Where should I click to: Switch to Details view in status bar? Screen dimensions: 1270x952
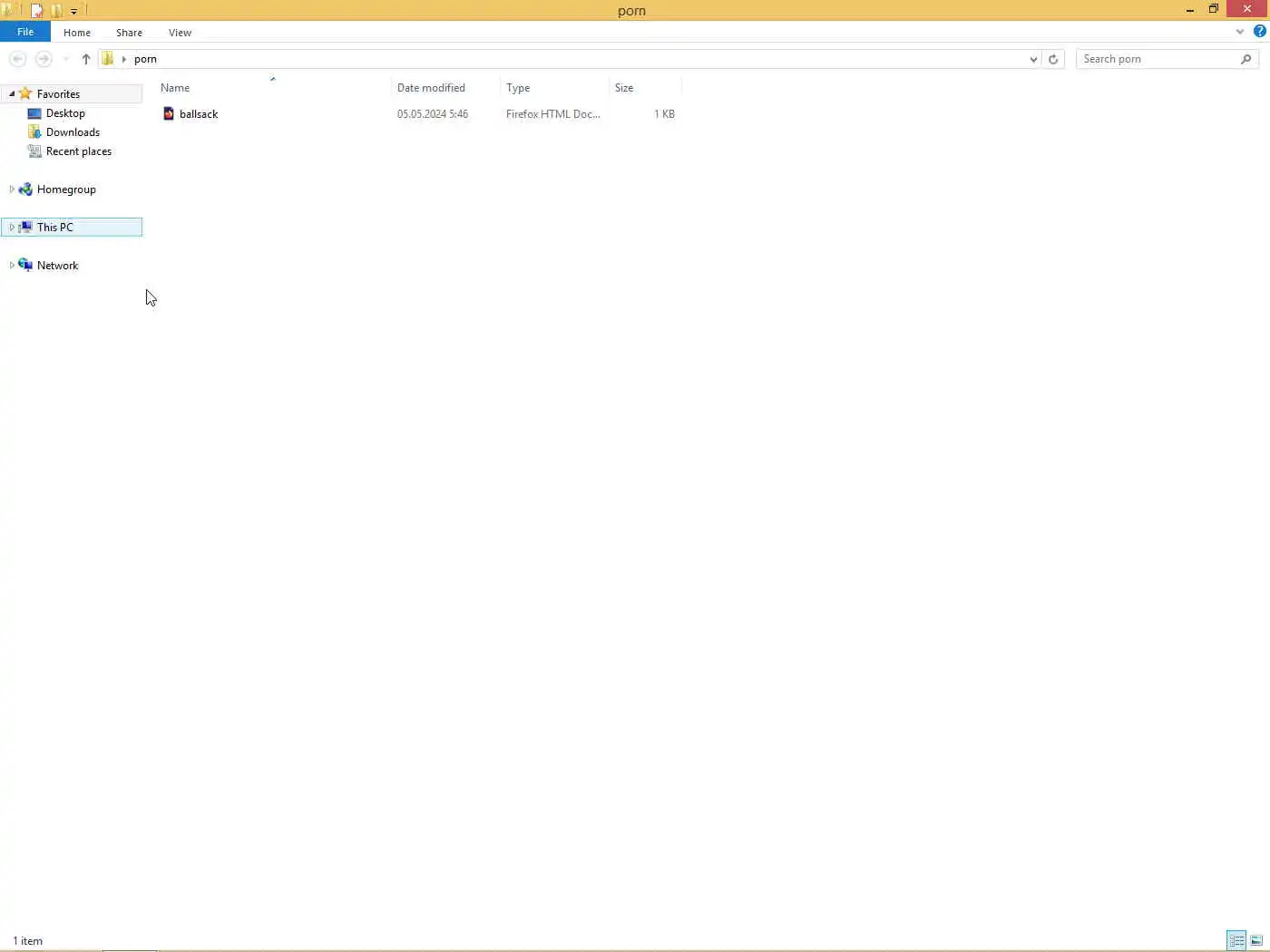tap(1236, 941)
